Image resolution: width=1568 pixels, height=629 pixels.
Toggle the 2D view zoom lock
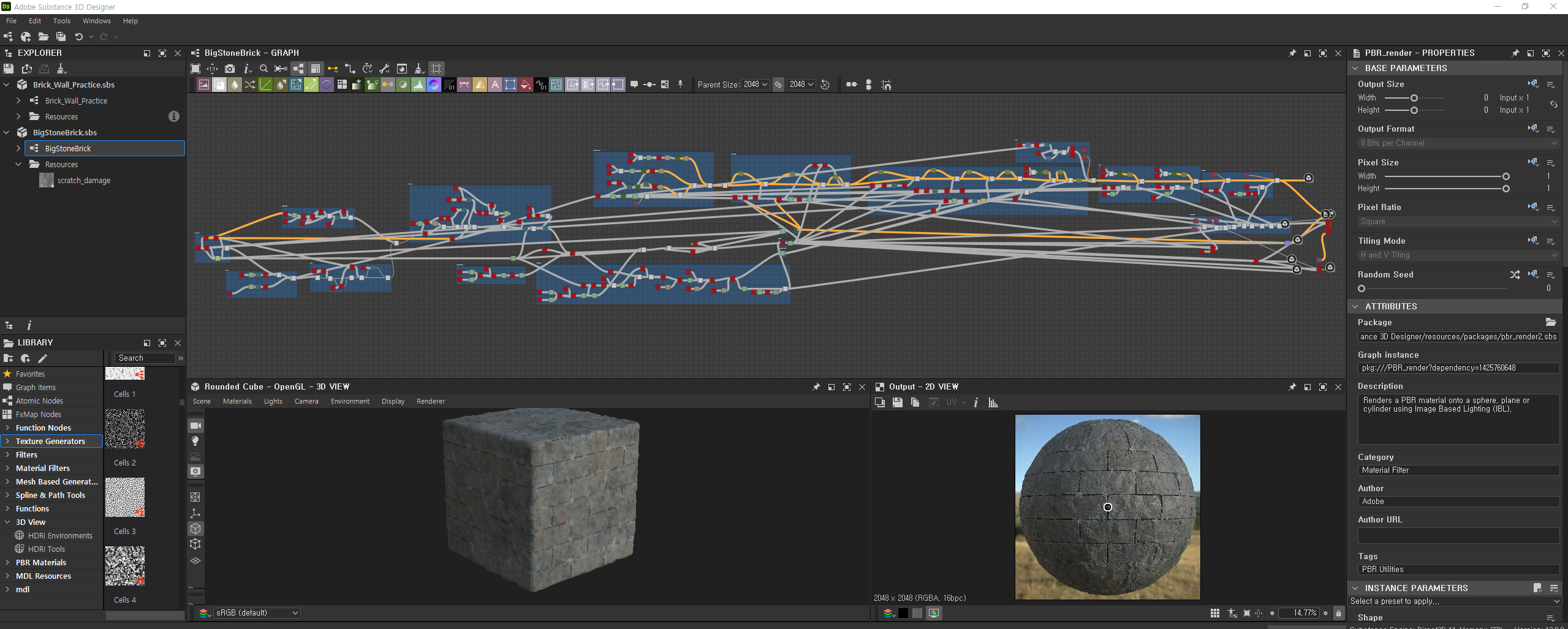coord(1338,613)
